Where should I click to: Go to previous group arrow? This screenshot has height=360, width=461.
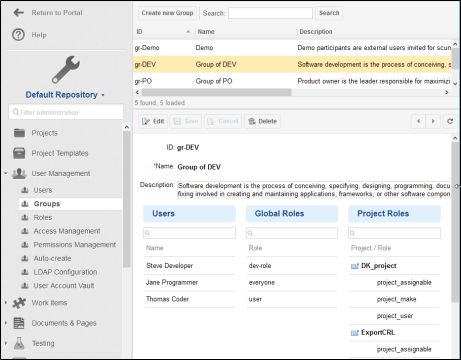click(x=419, y=121)
